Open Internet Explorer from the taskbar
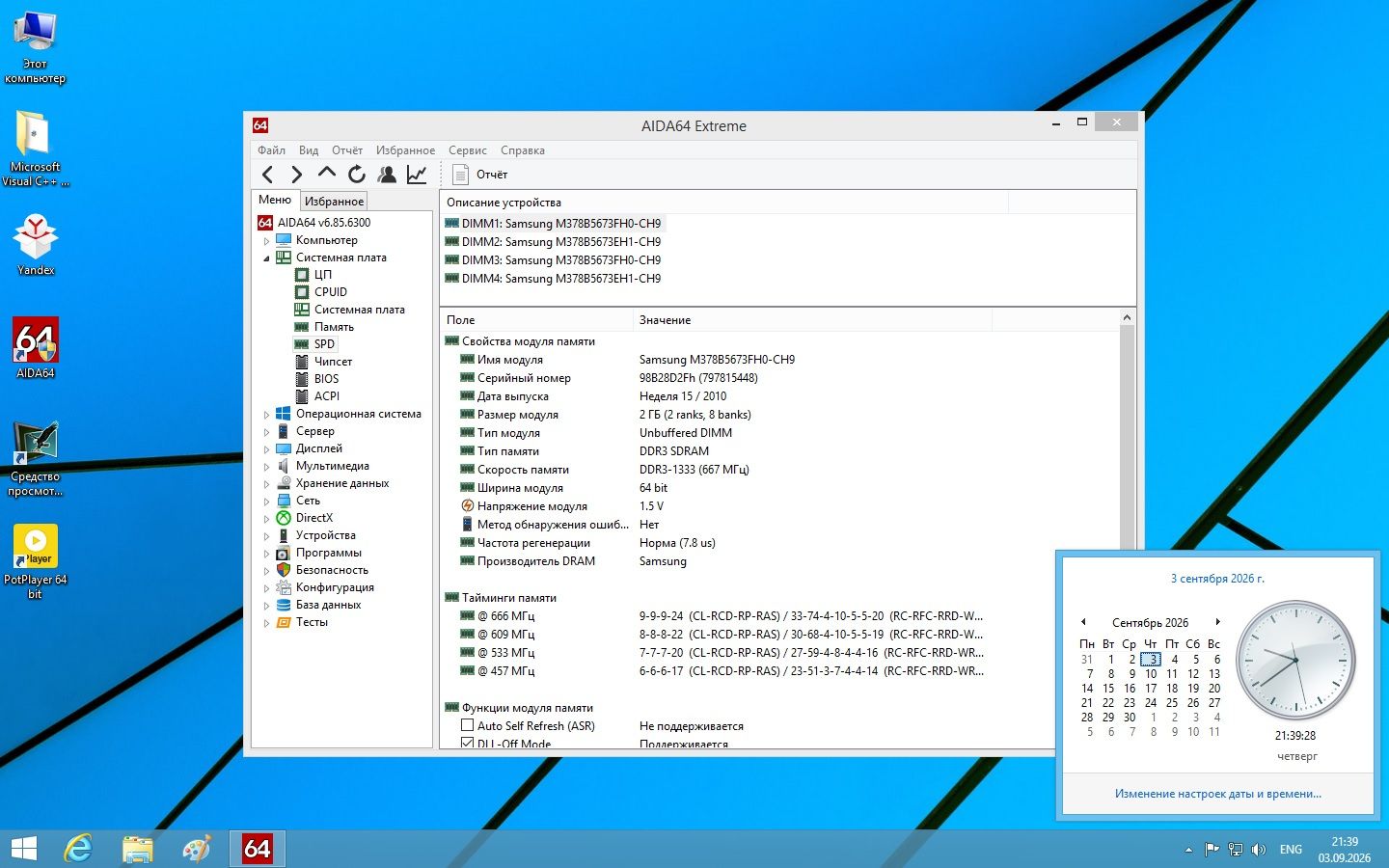This screenshot has width=1389, height=868. click(x=78, y=849)
